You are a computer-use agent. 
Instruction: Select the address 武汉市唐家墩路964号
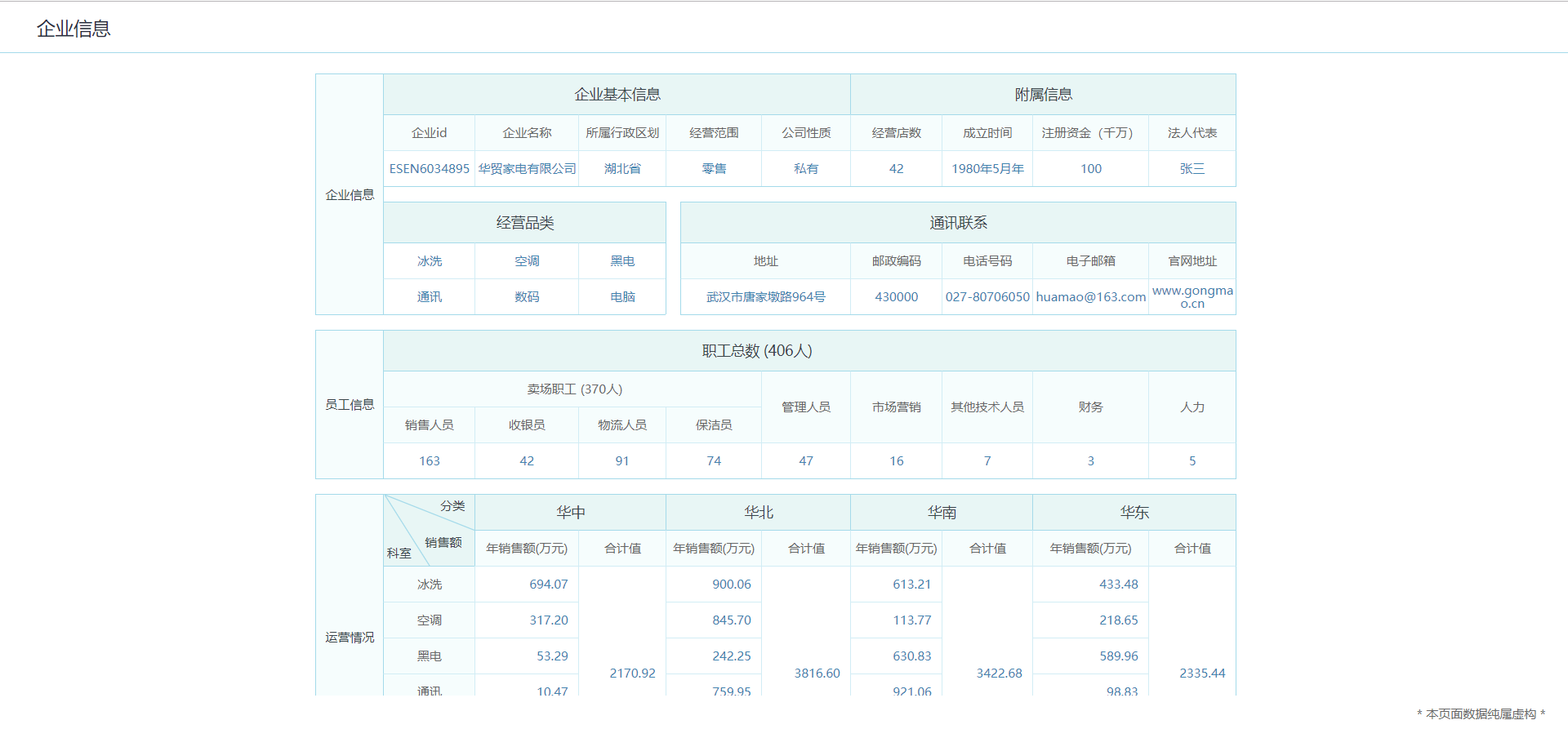click(x=765, y=297)
